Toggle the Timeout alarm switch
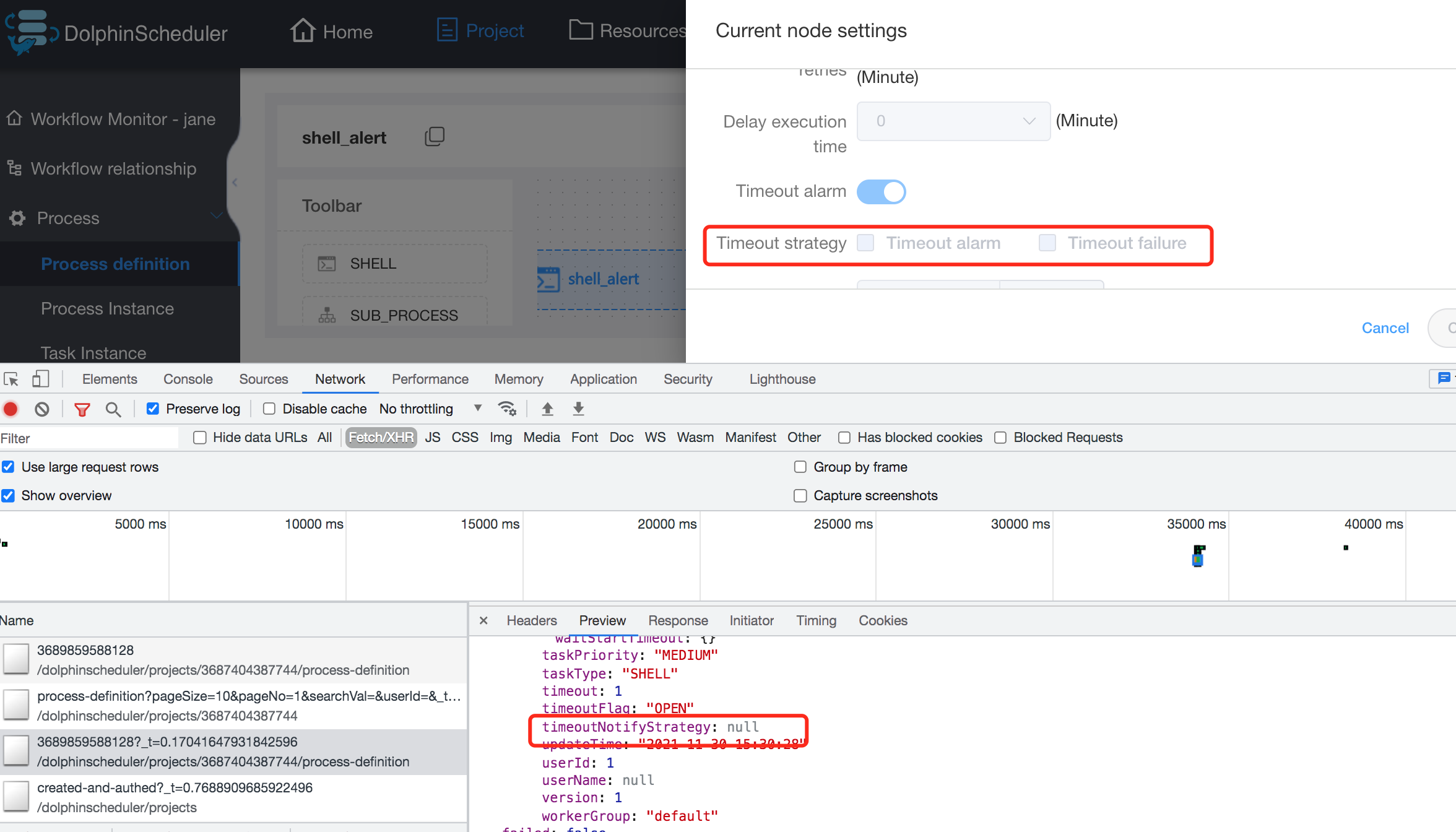This screenshot has height=832, width=1456. [x=882, y=191]
